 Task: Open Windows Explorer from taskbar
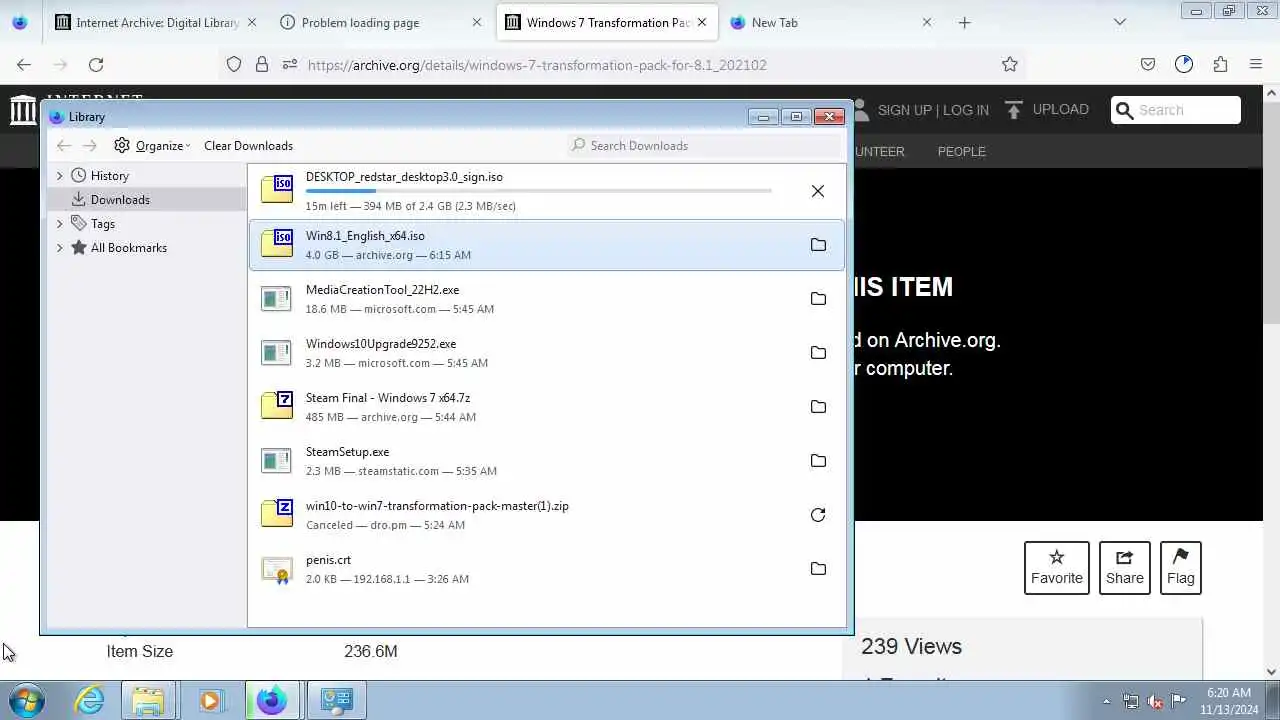[x=149, y=700]
